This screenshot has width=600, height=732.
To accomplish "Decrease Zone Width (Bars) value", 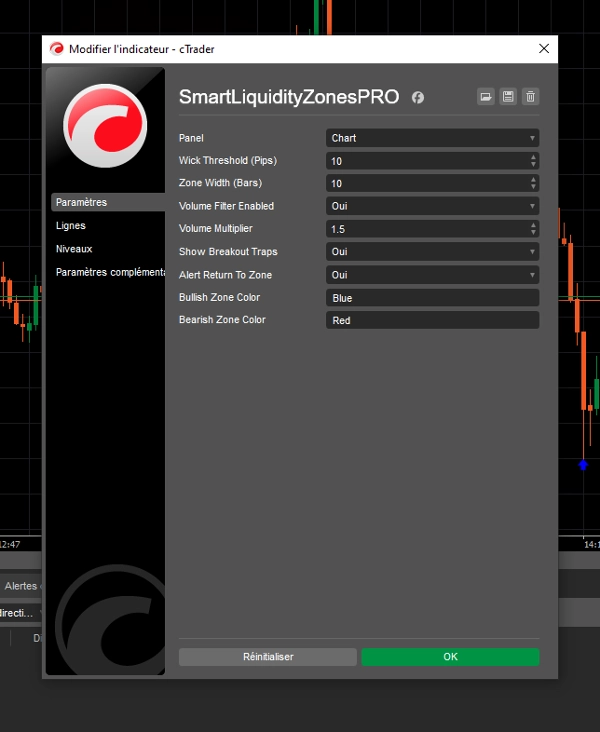I will [533, 187].
